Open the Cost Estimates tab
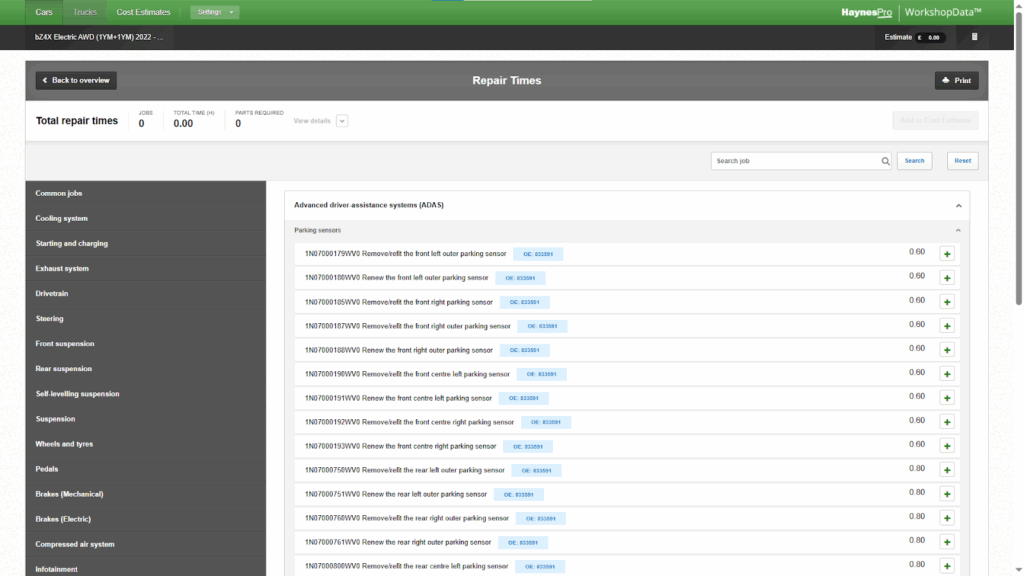The image size is (1024, 576). click(143, 12)
